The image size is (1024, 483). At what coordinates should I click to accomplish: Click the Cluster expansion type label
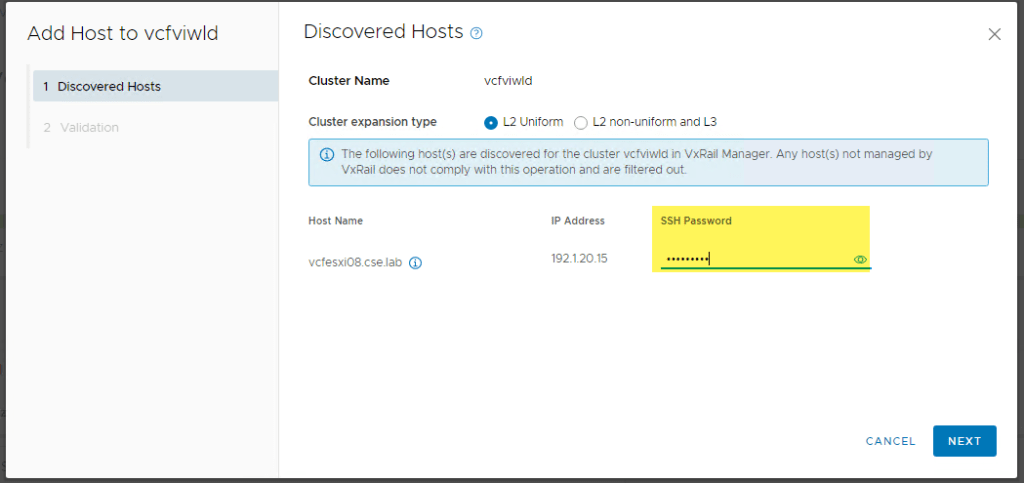[x=372, y=122]
